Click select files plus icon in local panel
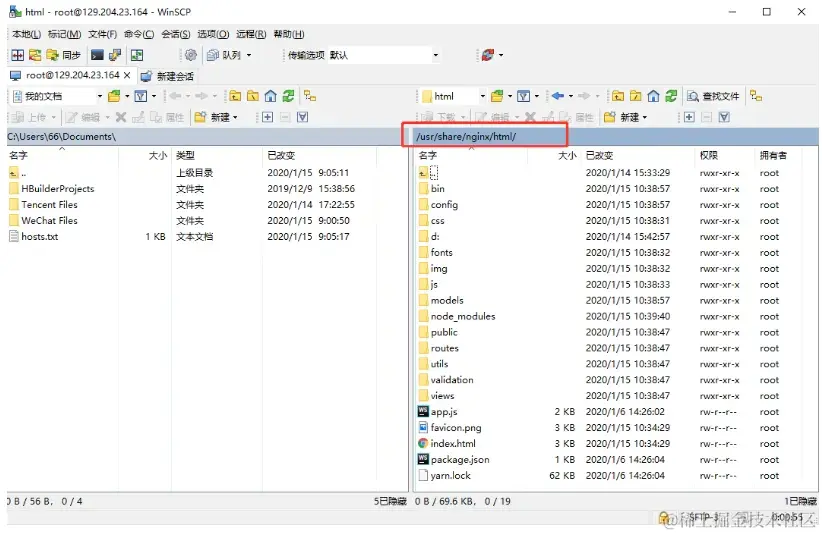 267,117
